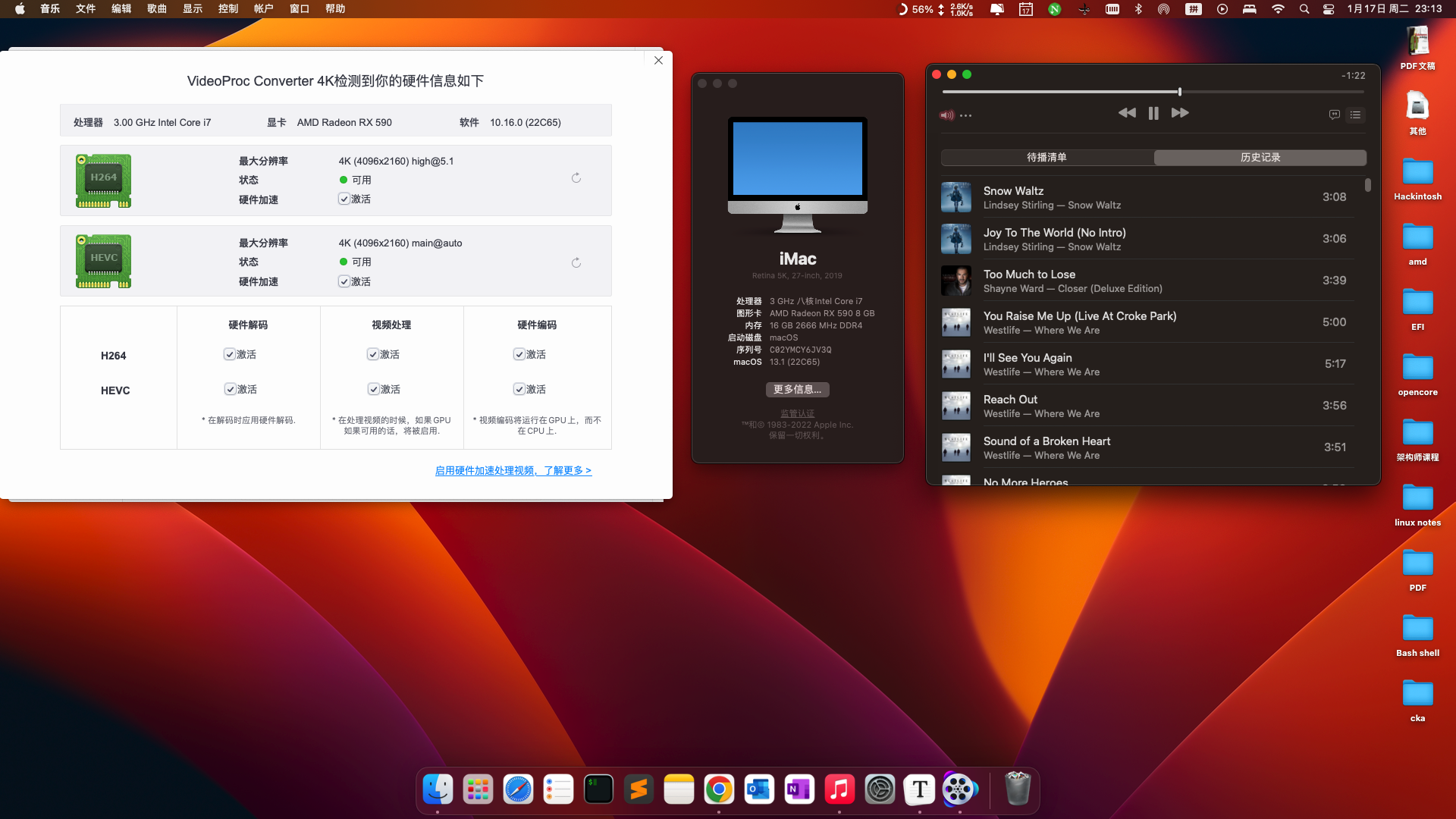Select You Raise Me Up track
This screenshot has height=819, width=1456.
(1146, 322)
